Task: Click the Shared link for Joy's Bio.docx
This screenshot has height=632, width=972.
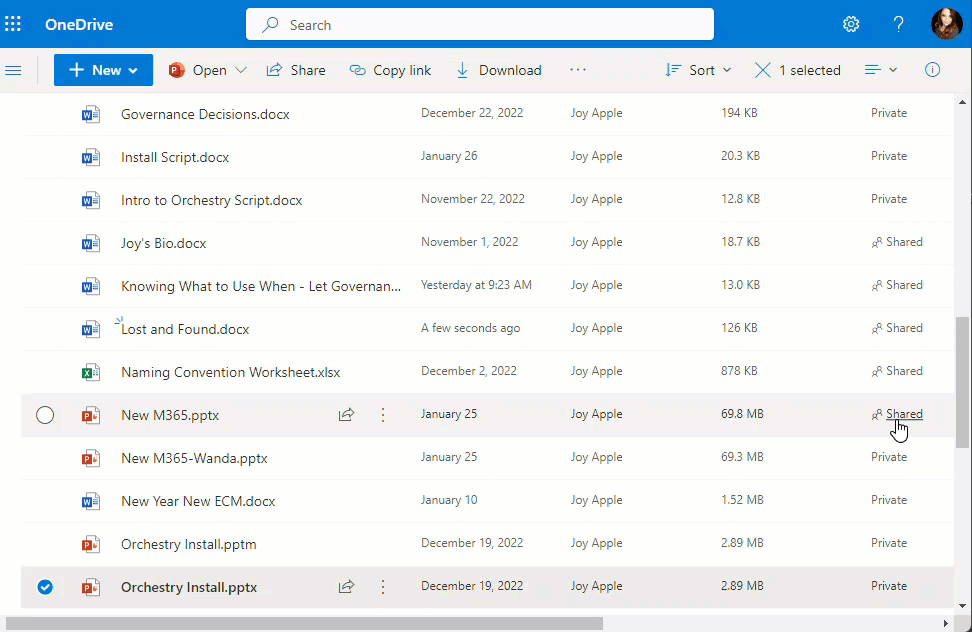Action: coord(897,242)
